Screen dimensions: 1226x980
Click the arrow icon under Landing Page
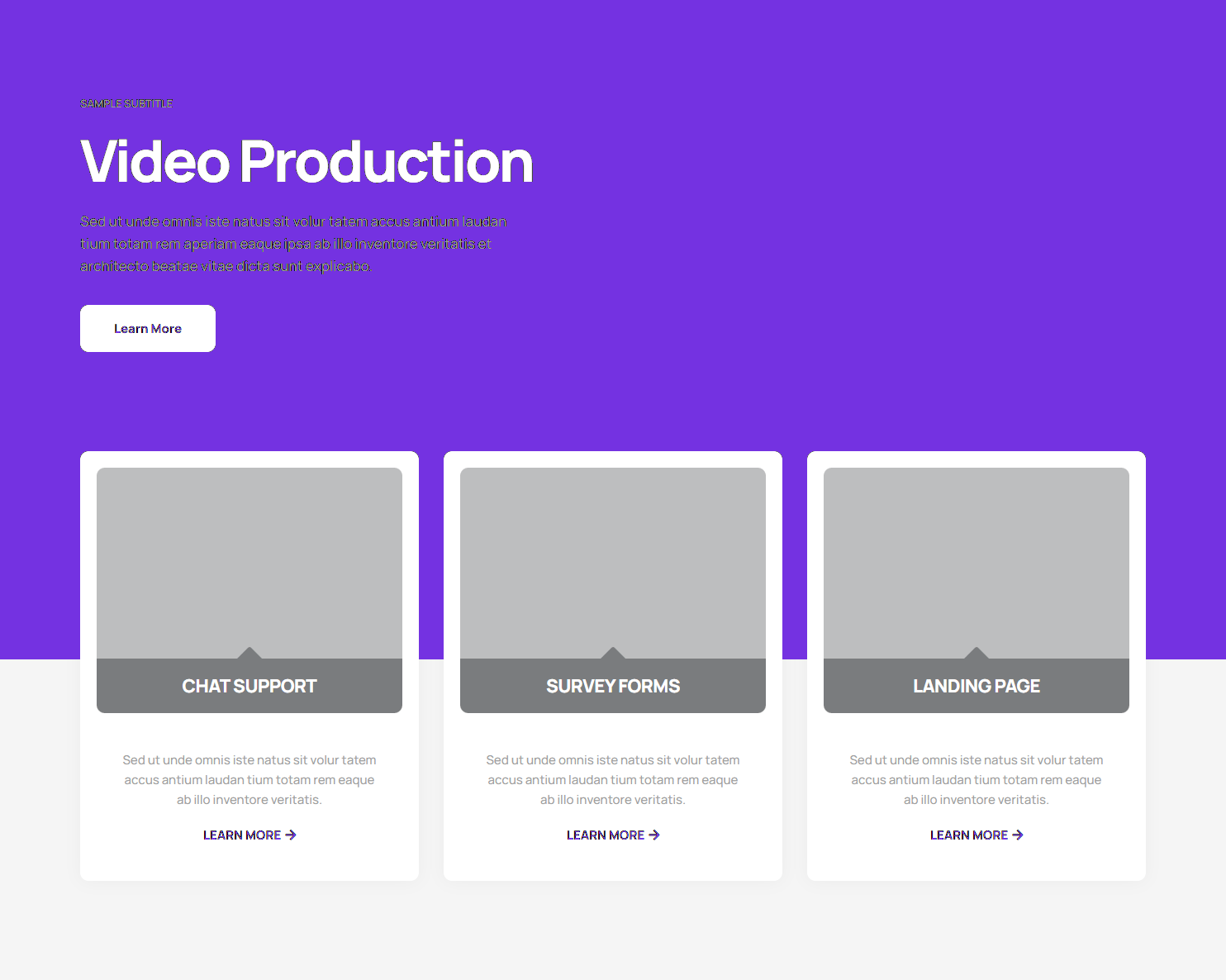point(1018,835)
